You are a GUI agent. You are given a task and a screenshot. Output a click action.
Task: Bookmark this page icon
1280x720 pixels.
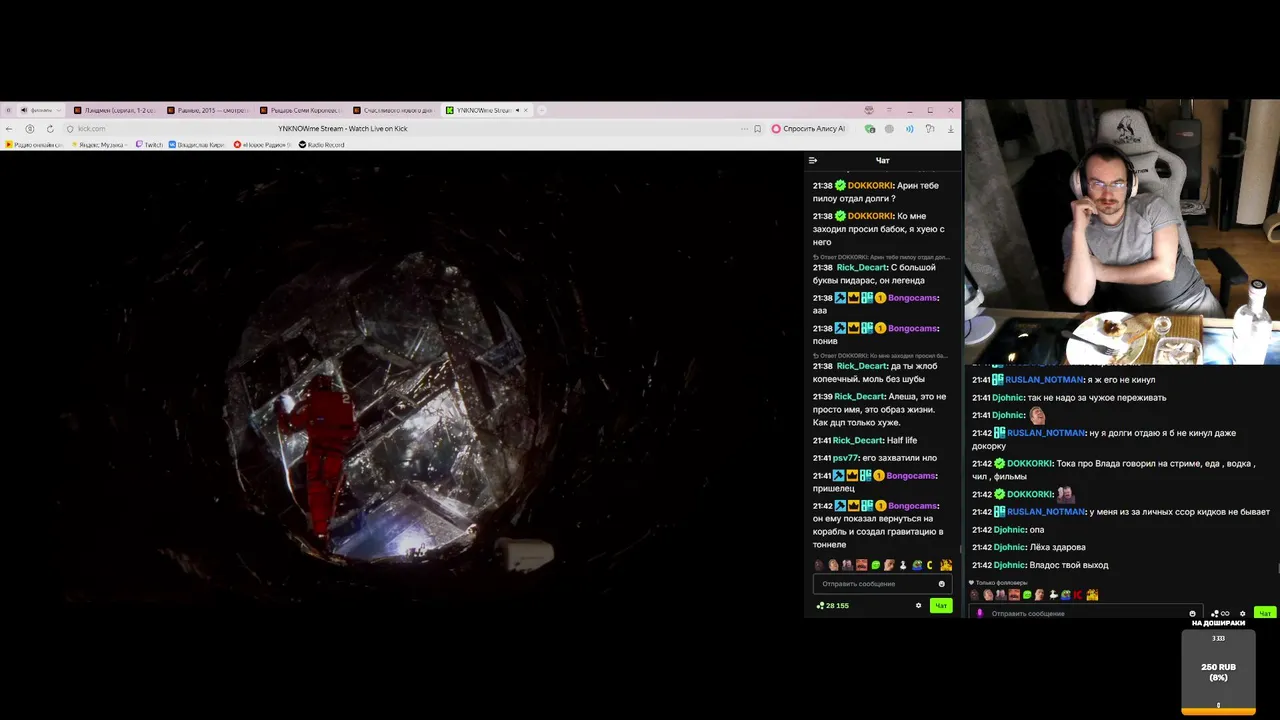click(757, 129)
